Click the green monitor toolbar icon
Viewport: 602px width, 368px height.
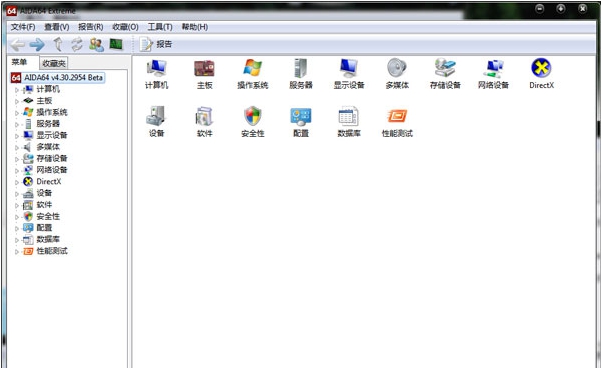click(116, 44)
